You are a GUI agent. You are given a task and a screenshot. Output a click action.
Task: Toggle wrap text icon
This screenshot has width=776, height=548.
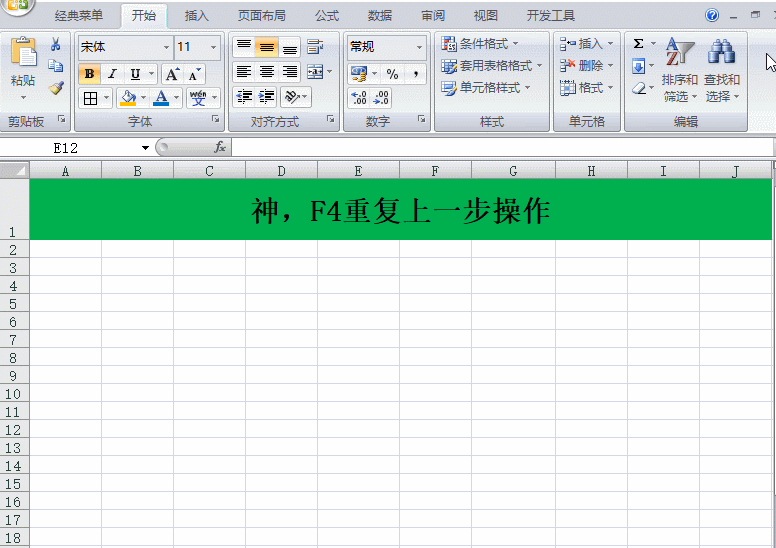pos(315,47)
